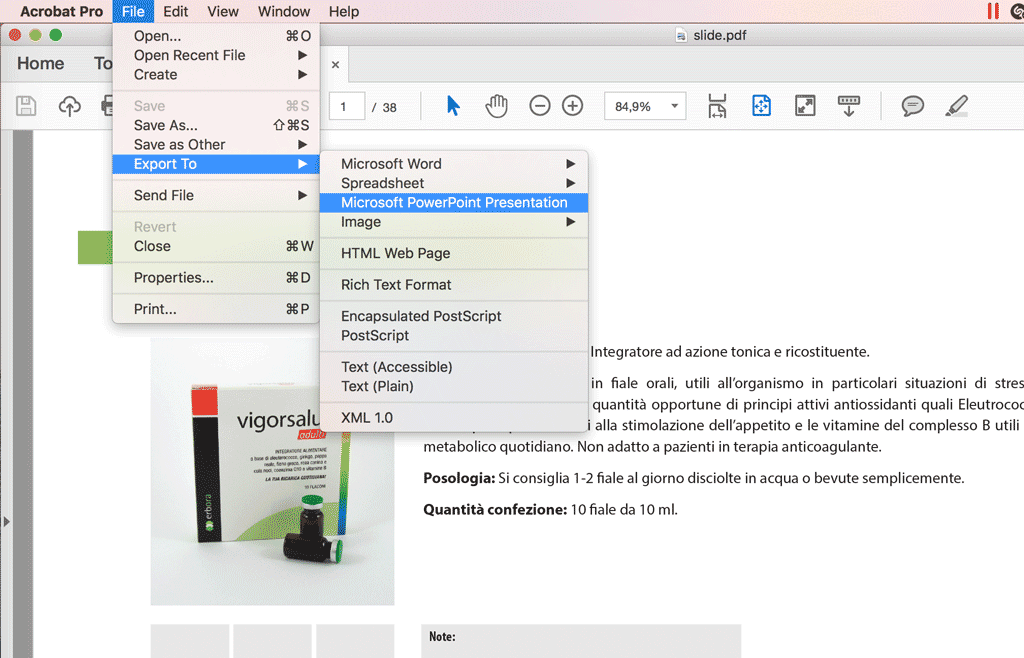Enter full screen mode icon
Image resolution: width=1024 pixels, height=658 pixels.
(805, 106)
